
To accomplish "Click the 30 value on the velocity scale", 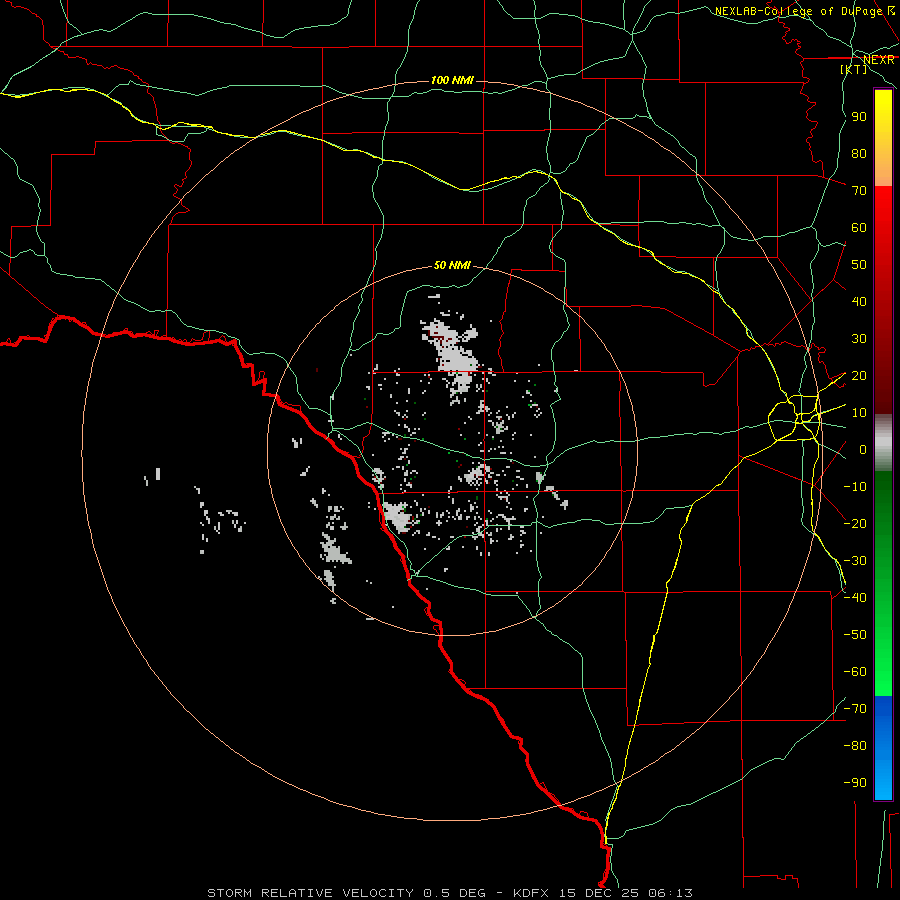I will 859,339.
